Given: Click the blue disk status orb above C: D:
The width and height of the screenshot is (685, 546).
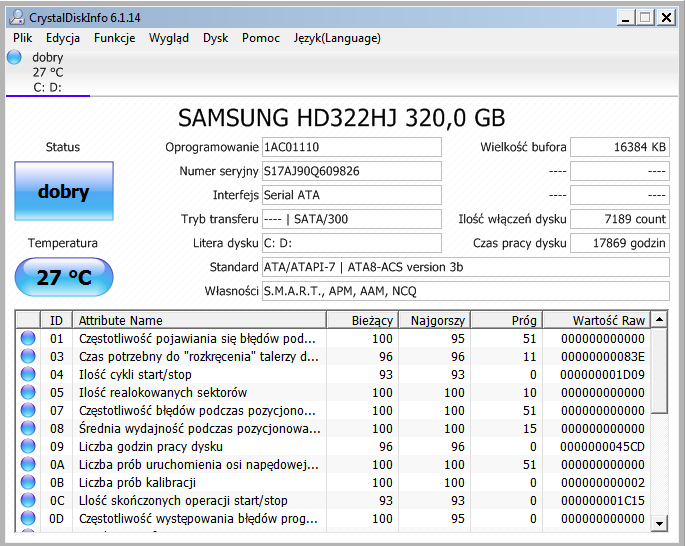Looking at the screenshot, I should pos(14,57).
